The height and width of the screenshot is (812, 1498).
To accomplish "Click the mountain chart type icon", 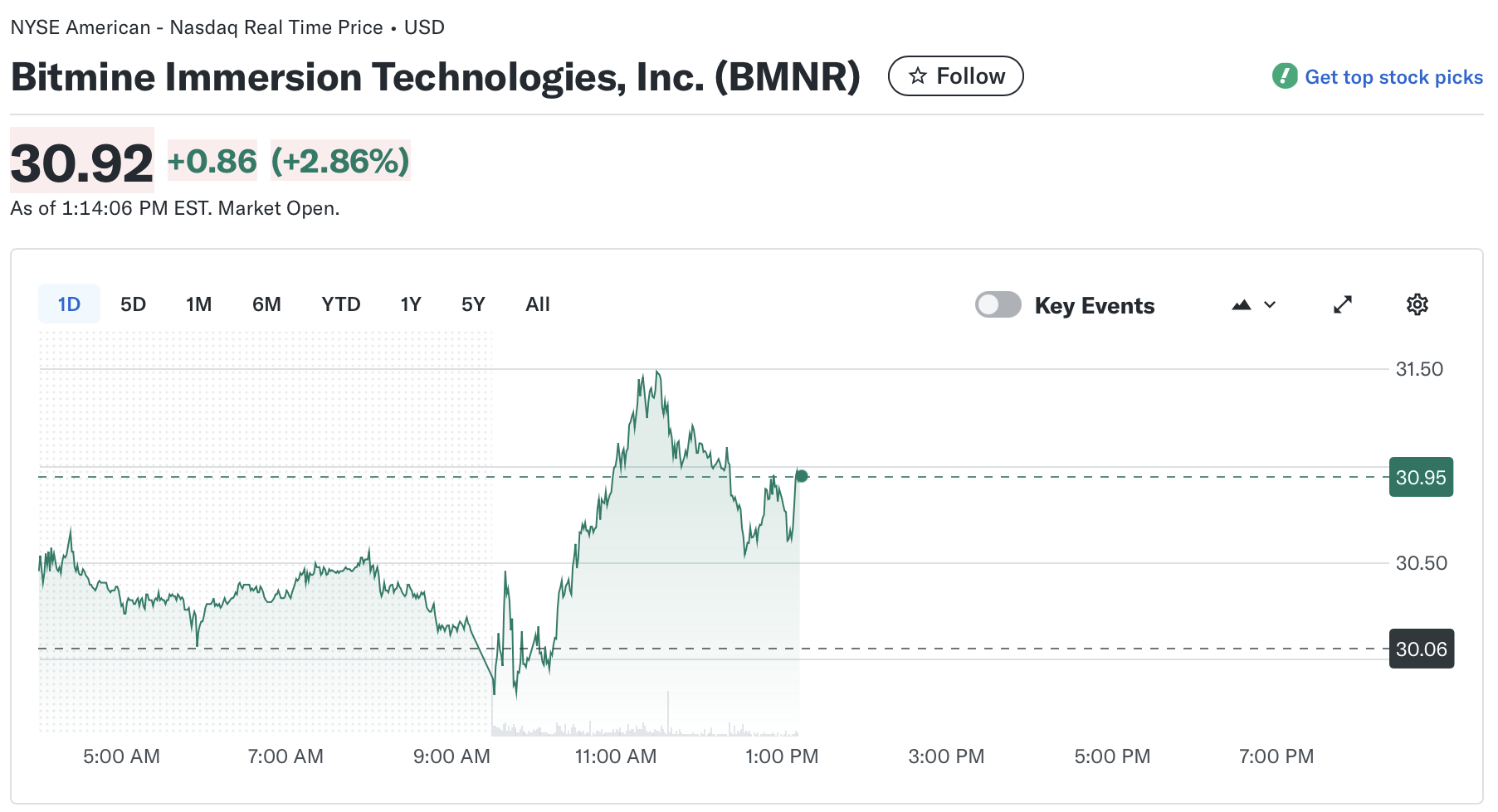I will [1241, 304].
